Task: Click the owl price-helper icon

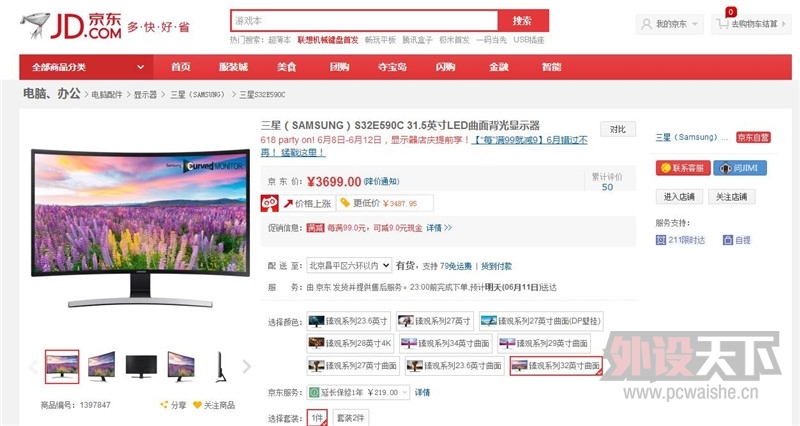Action: coord(269,204)
